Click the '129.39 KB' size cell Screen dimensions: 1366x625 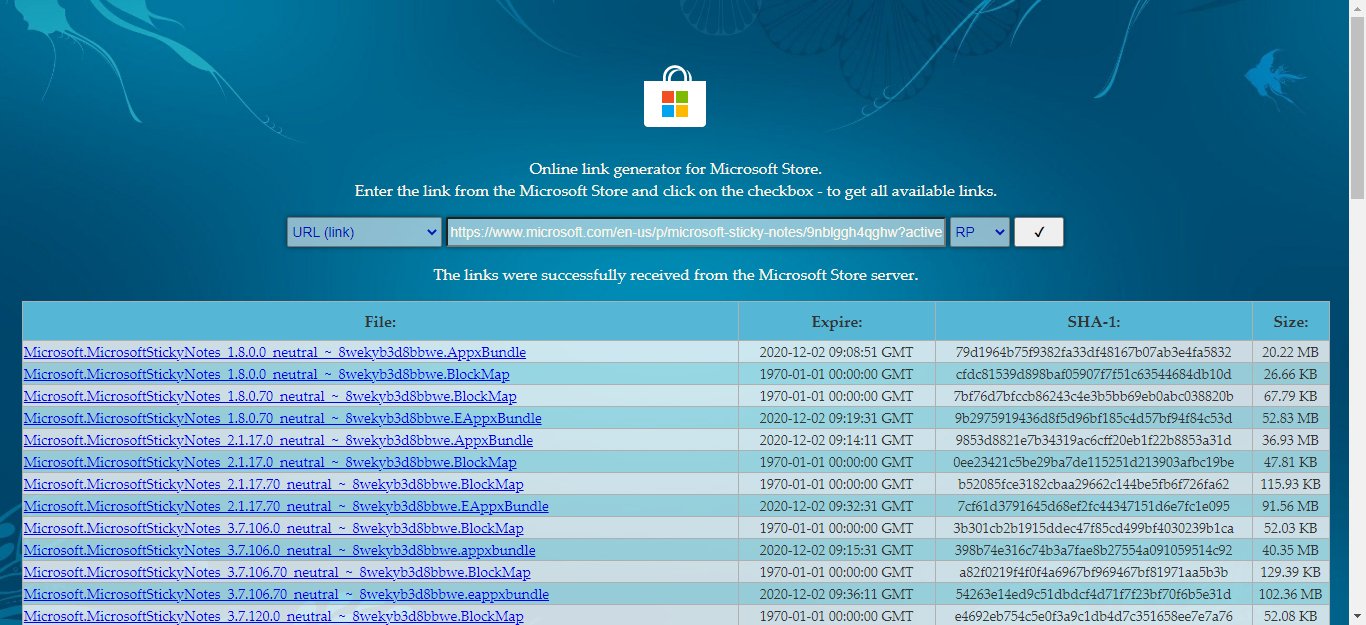[x=1290, y=572]
